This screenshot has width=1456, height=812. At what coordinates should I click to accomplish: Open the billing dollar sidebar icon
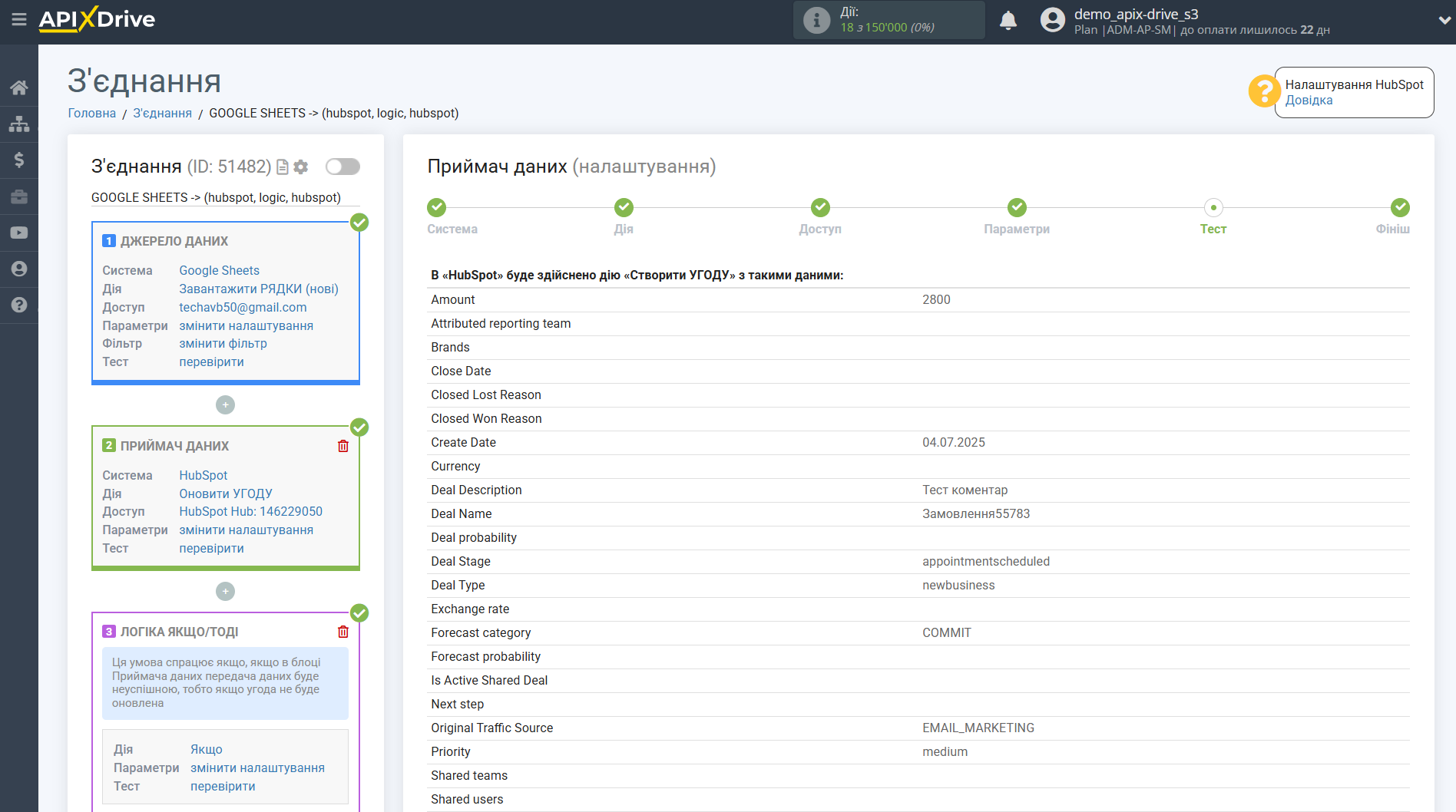19,160
